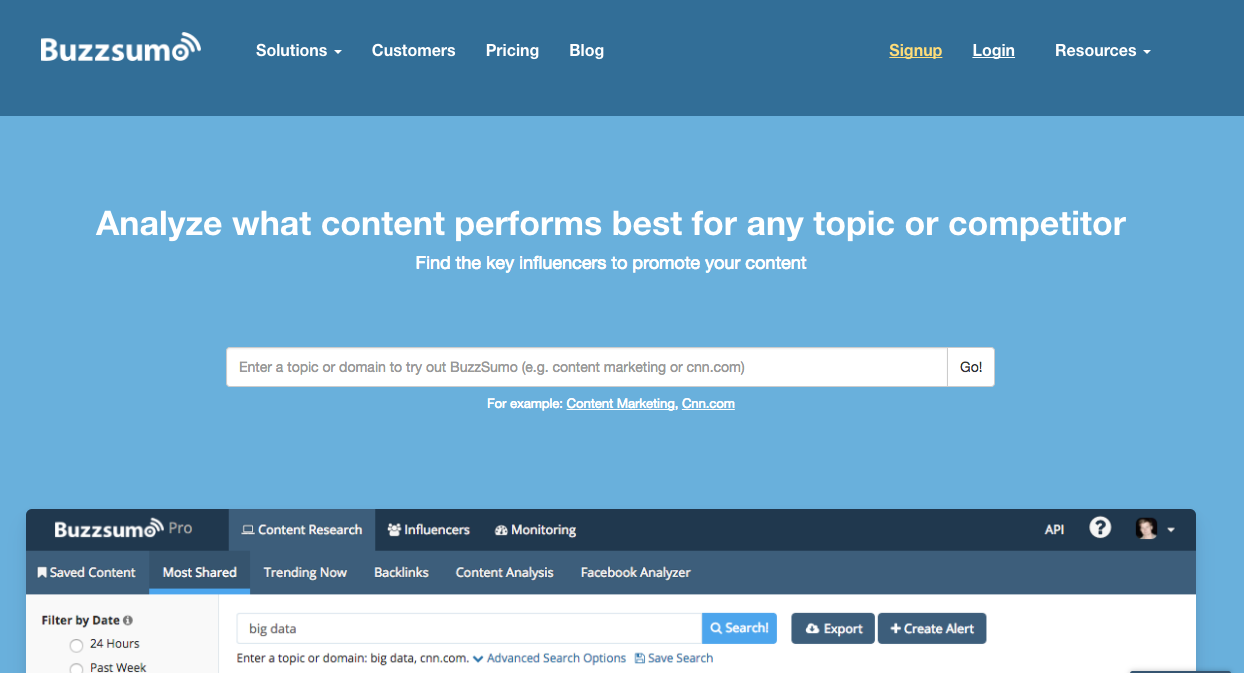Expand the Resources dropdown
1244x673 pixels.
(1102, 50)
